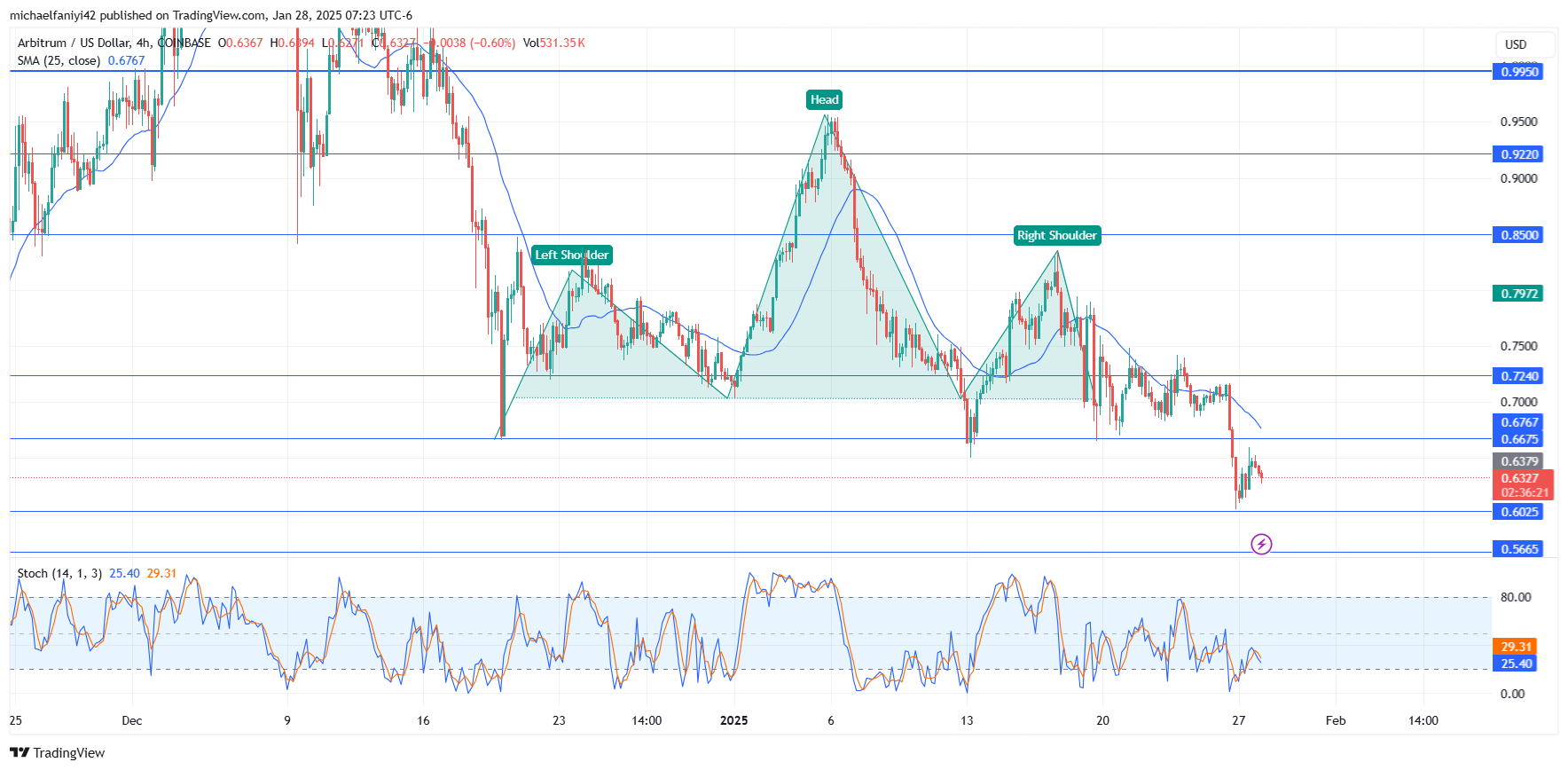Click the blue 25.40 stochastic tag
Viewport: 1568px width, 770px height.
(1515, 664)
